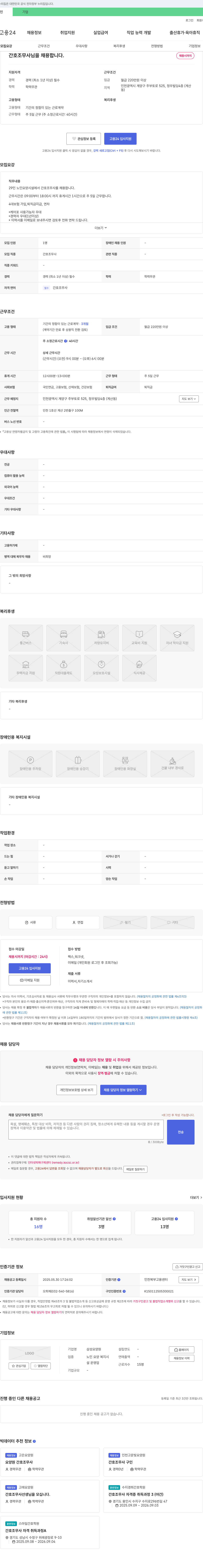Click the 열람제한 button
This screenshot has width=203, height=1568.
41,1366
